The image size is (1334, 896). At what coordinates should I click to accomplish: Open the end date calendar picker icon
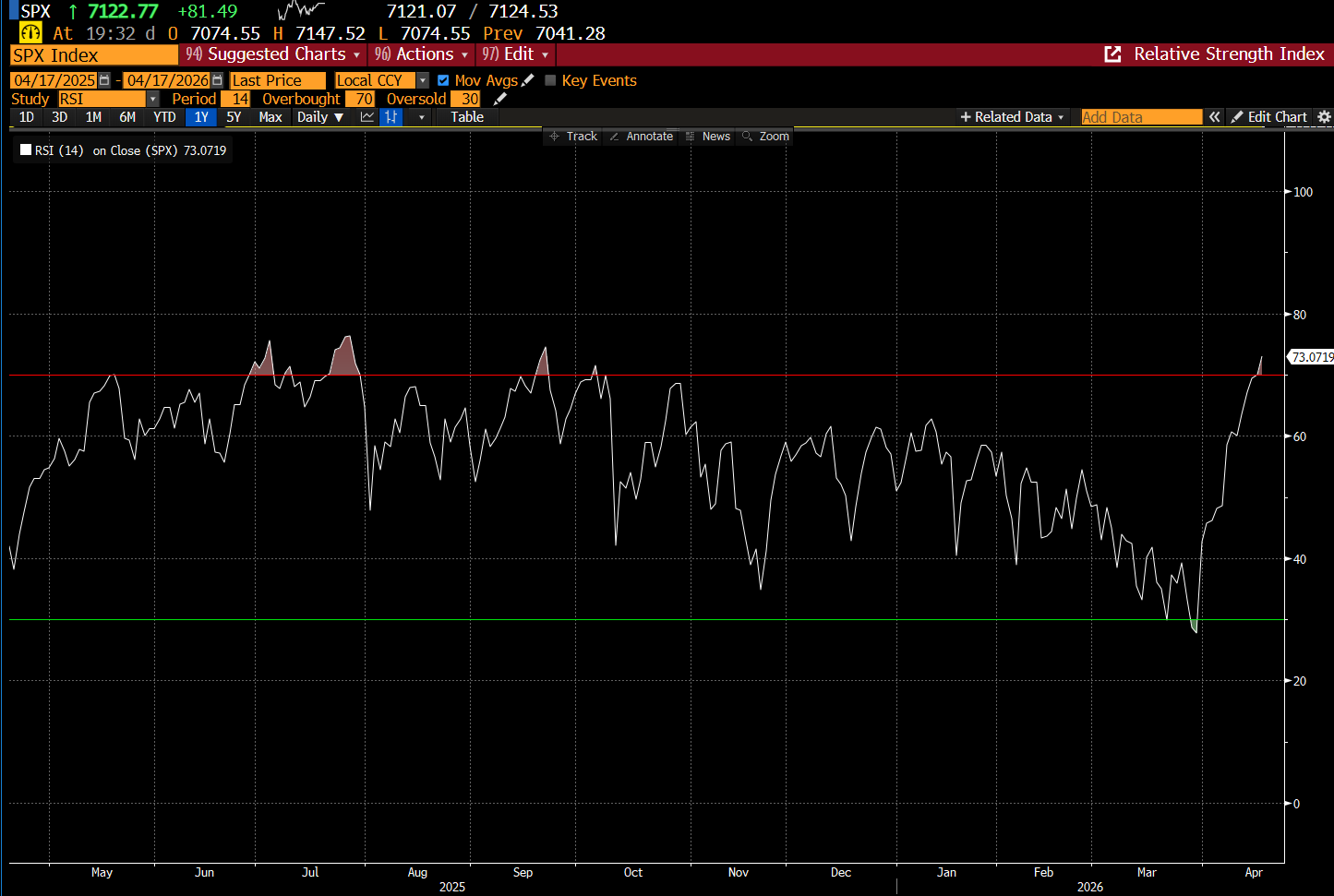coord(217,80)
